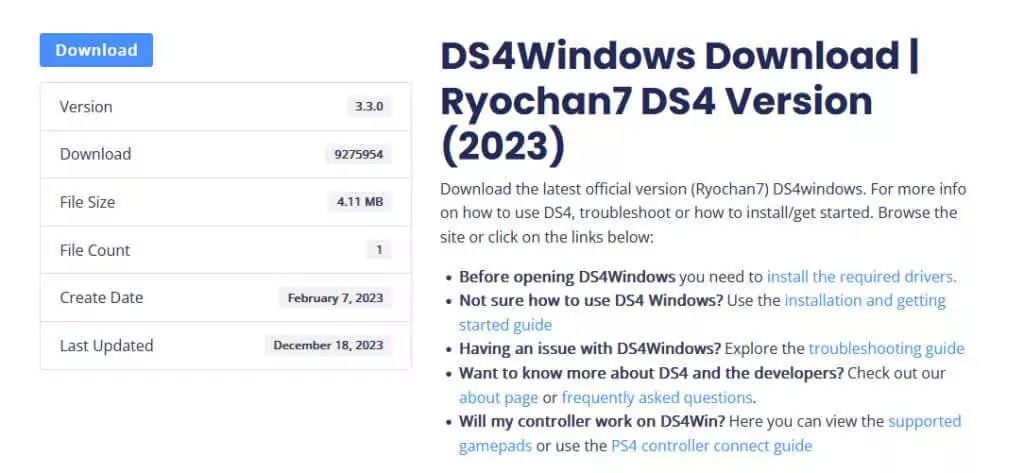Click the File Count row label
Image resolution: width=1024 pixels, height=473 pixels.
point(95,250)
